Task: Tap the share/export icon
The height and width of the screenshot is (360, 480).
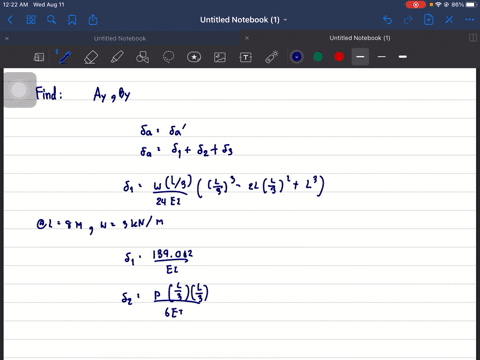Action: point(93,20)
